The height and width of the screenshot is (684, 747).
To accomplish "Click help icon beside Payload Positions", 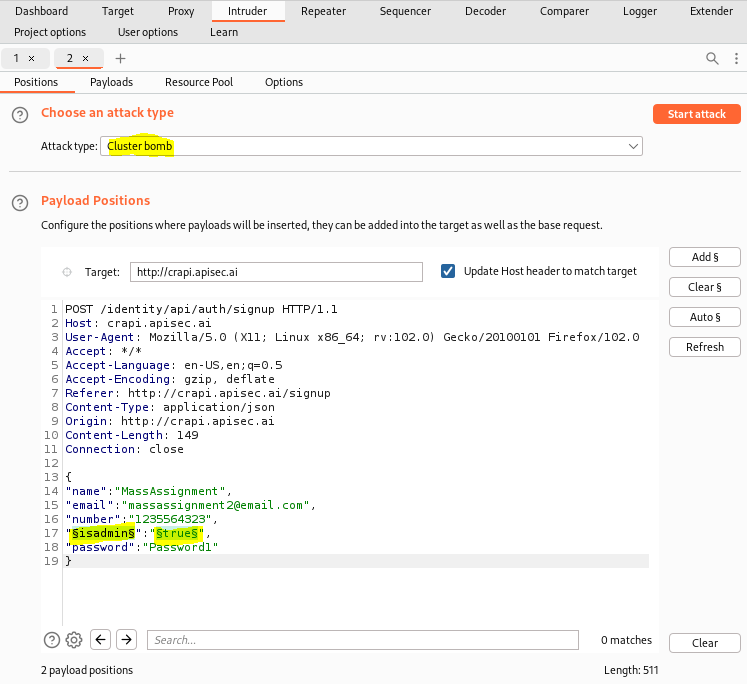I will point(20,203).
